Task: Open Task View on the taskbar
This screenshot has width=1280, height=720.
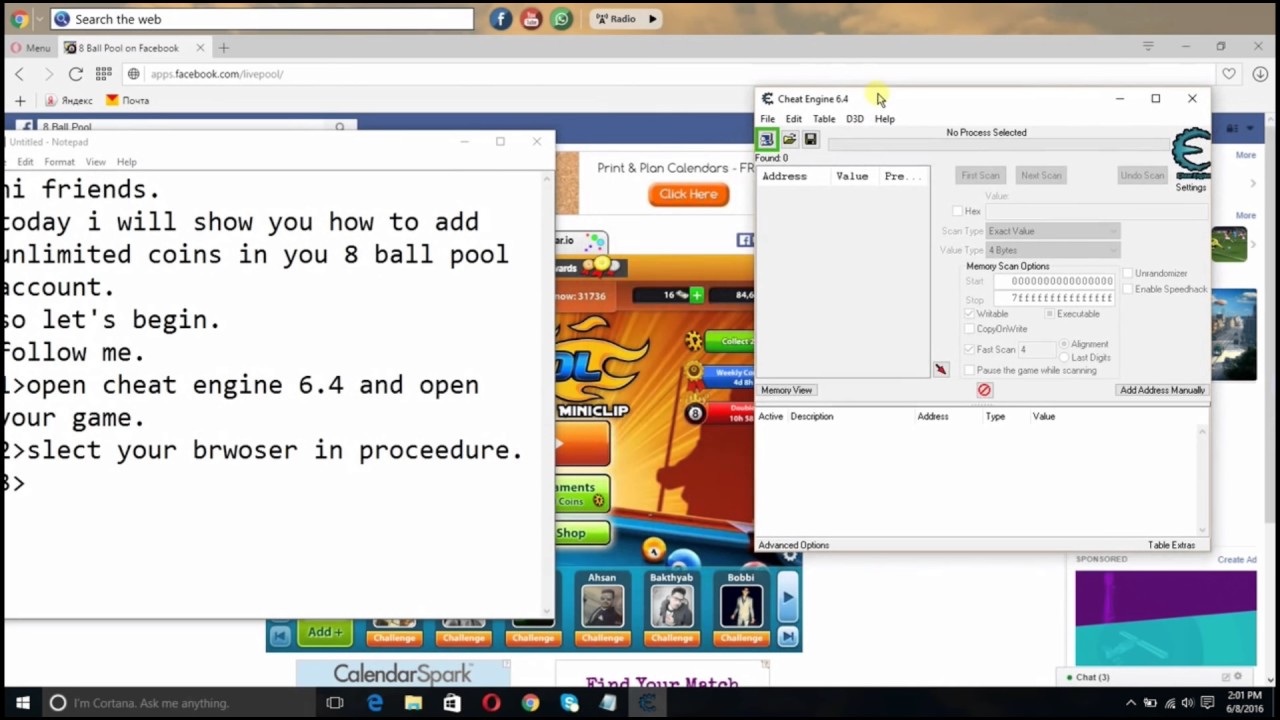Action: [335, 703]
